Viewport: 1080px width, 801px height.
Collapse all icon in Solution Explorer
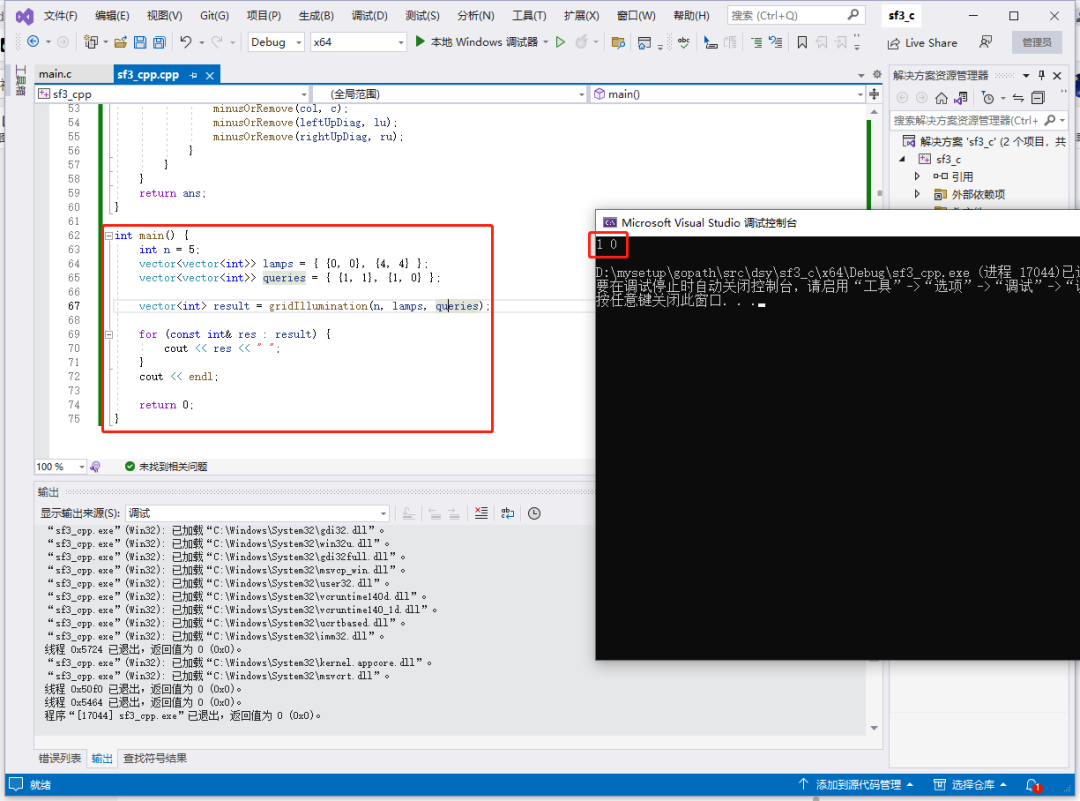pos(1038,98)
